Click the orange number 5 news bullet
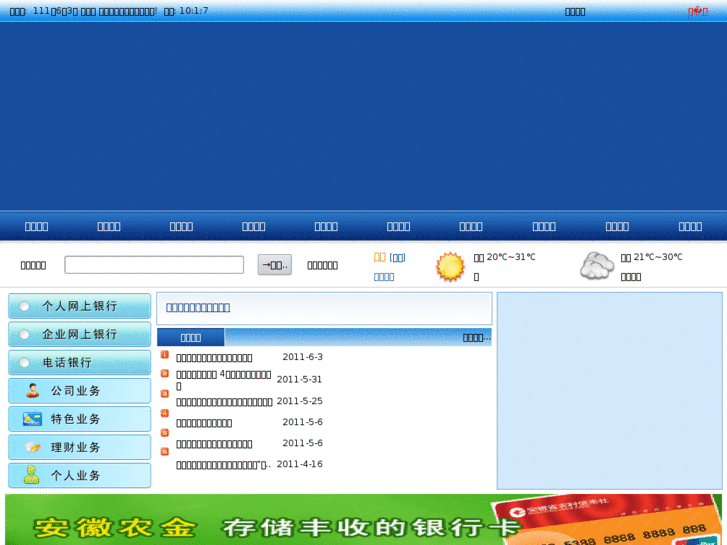 click(x=165, y=432)
